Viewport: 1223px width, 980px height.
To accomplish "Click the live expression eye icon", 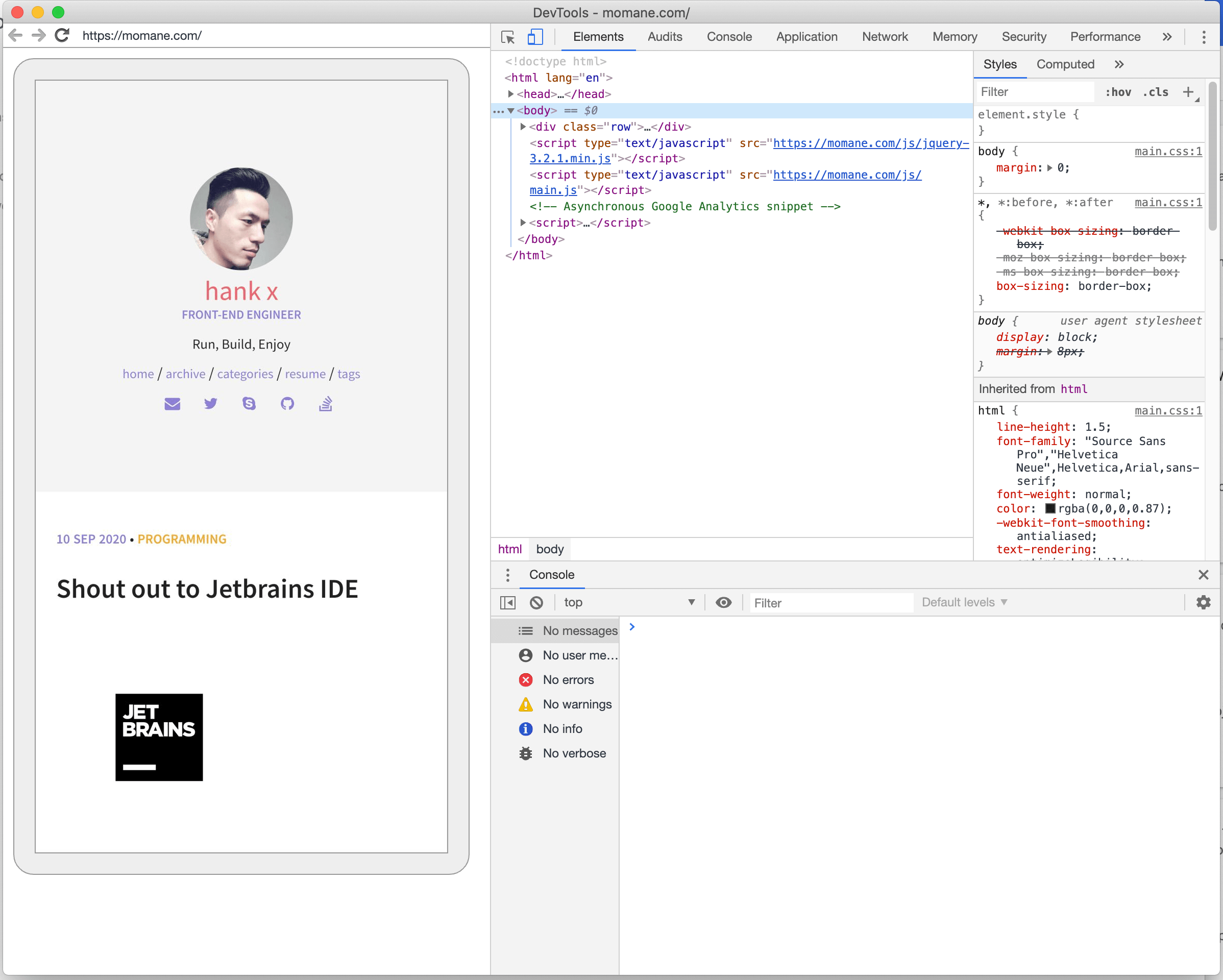I will tap(723, 602).
